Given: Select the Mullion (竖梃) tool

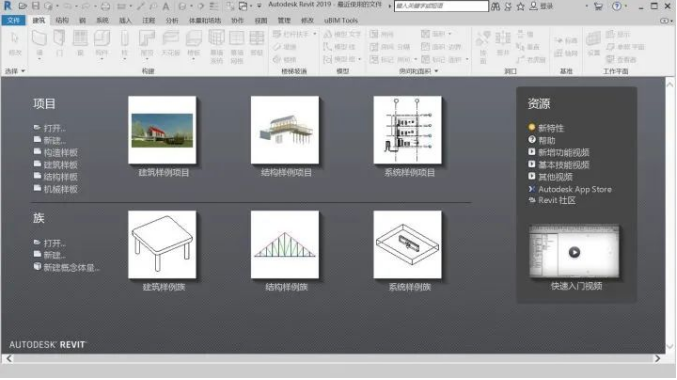Looking at the screenshot, I should pyautogui.click(x=256, y=44).
